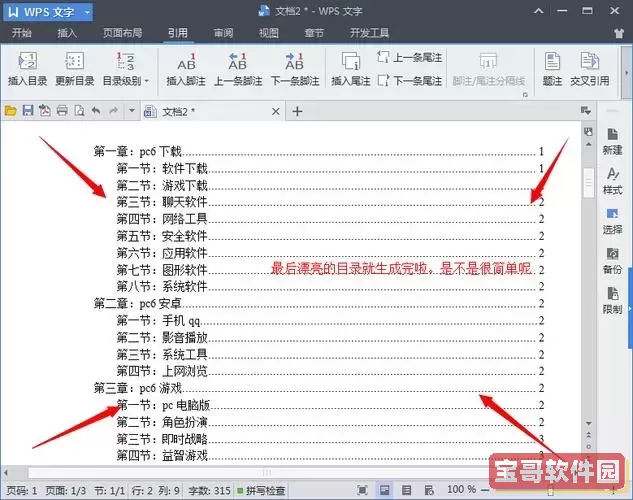
Task: Add a new document tab with plus button
Action: pyautogui.click(x=298, y=109)
